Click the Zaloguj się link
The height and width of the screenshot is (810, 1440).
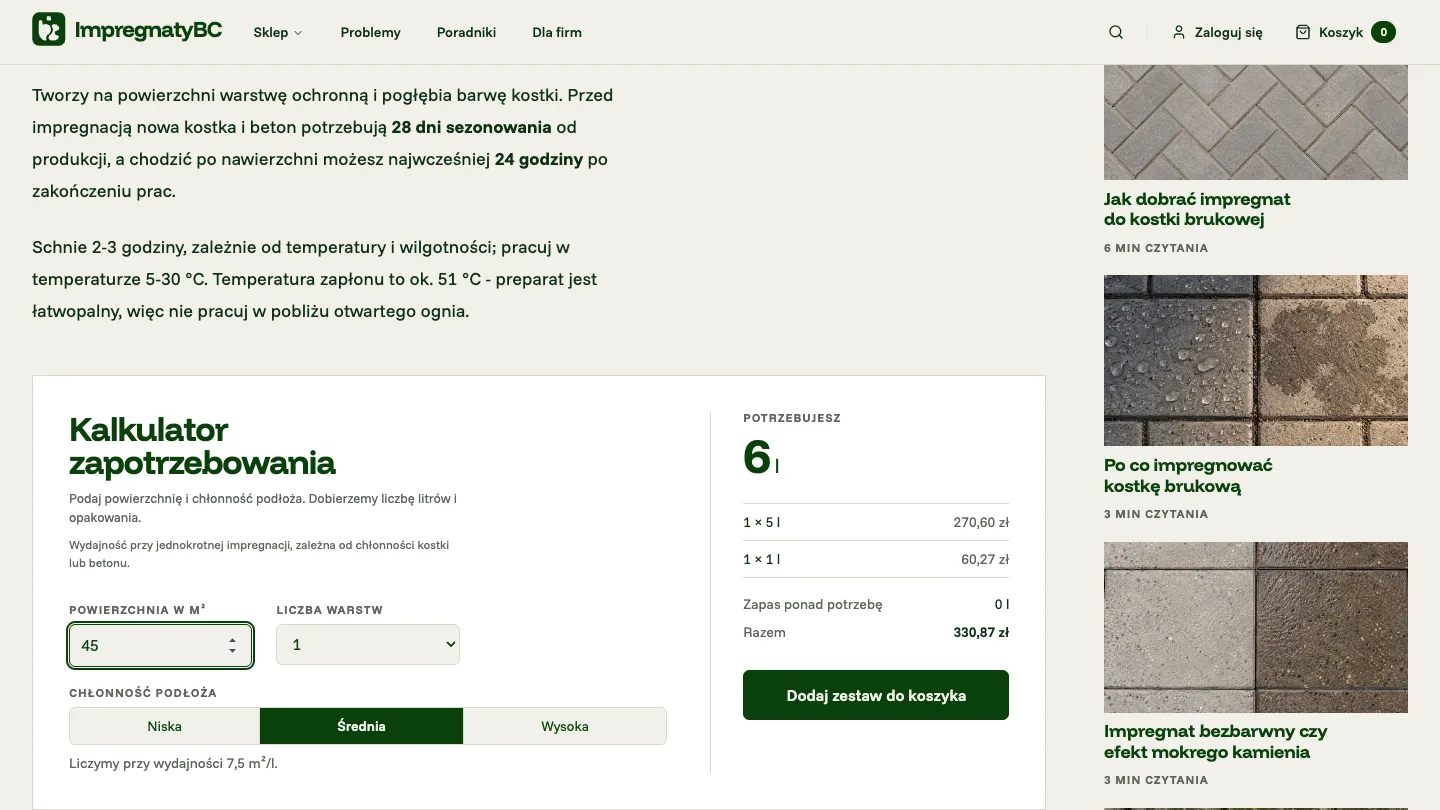coord(1228,33)
